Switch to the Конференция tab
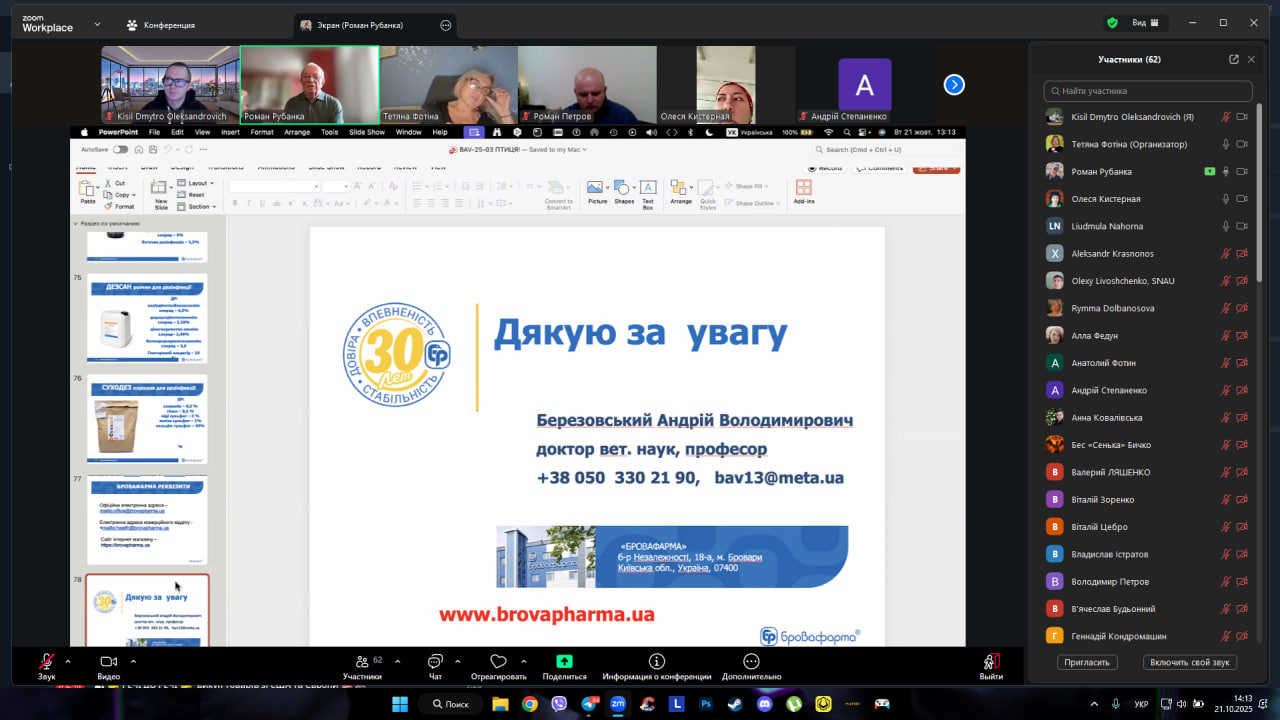 pyautogui.click(x=161, y=25)
